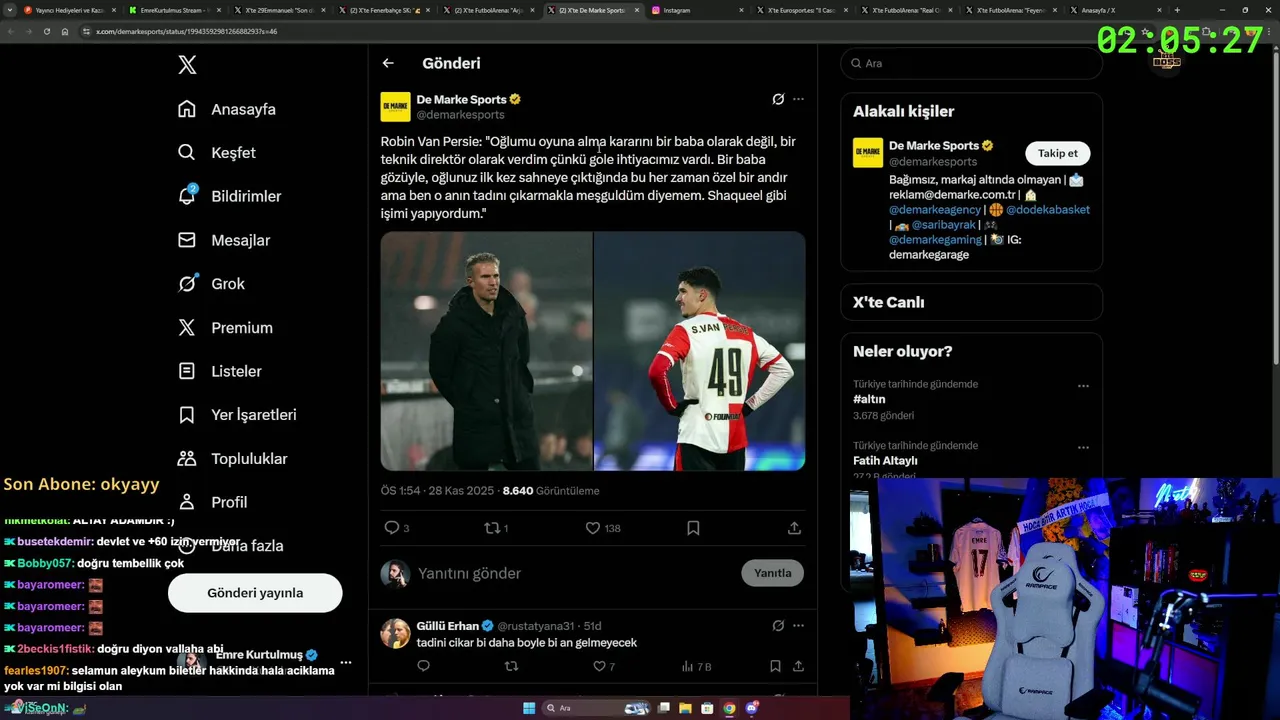Open @saribayrak link
The width and height of the screenshot is (1280, 720).
pyautogui.click(x=943, y=225)
